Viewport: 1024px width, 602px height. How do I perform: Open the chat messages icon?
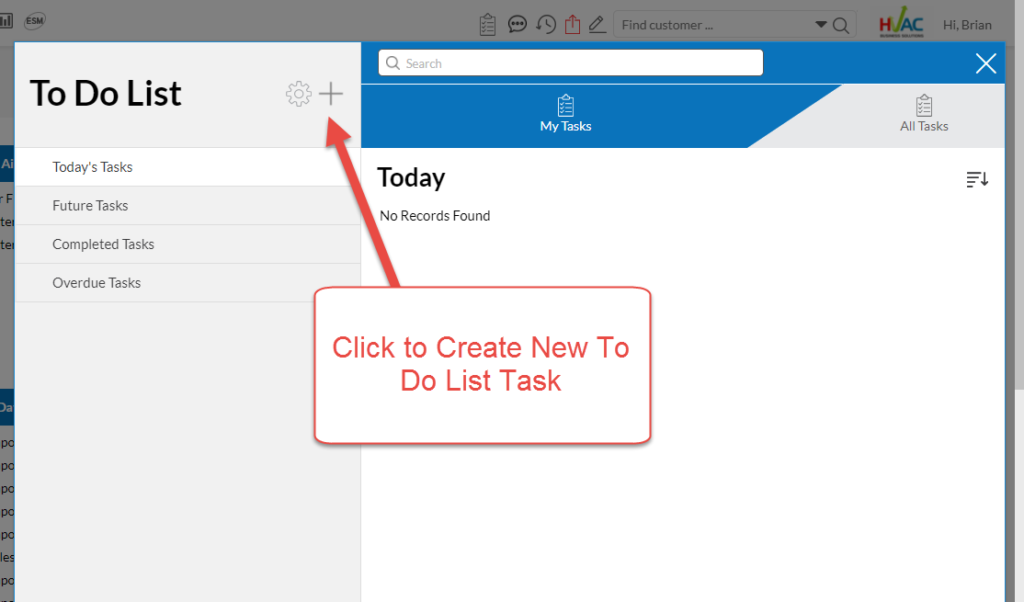(x=517, y=23)
